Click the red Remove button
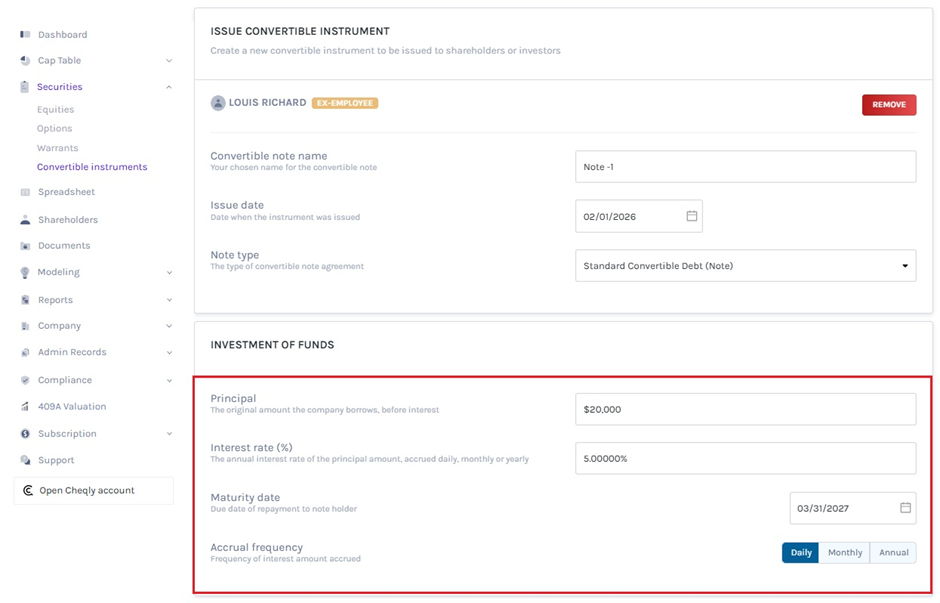This screenshot has width=940, height=603. 888,105
